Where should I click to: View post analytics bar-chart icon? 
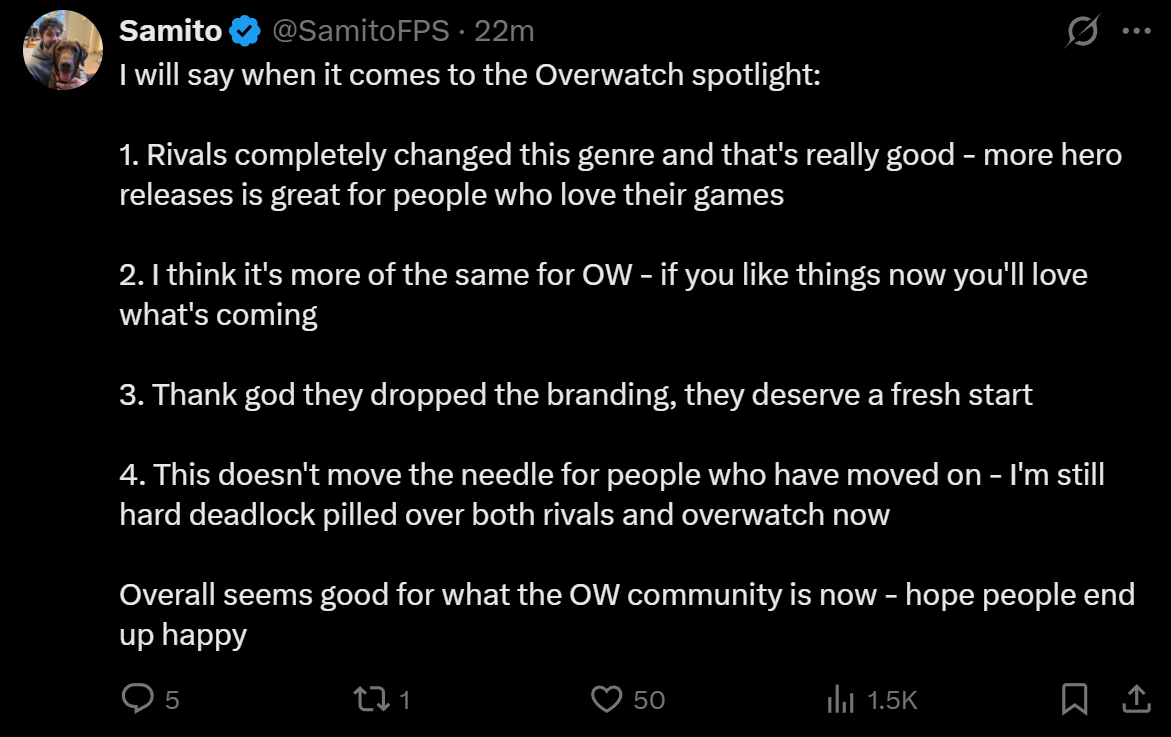click(x=840, y=700)
